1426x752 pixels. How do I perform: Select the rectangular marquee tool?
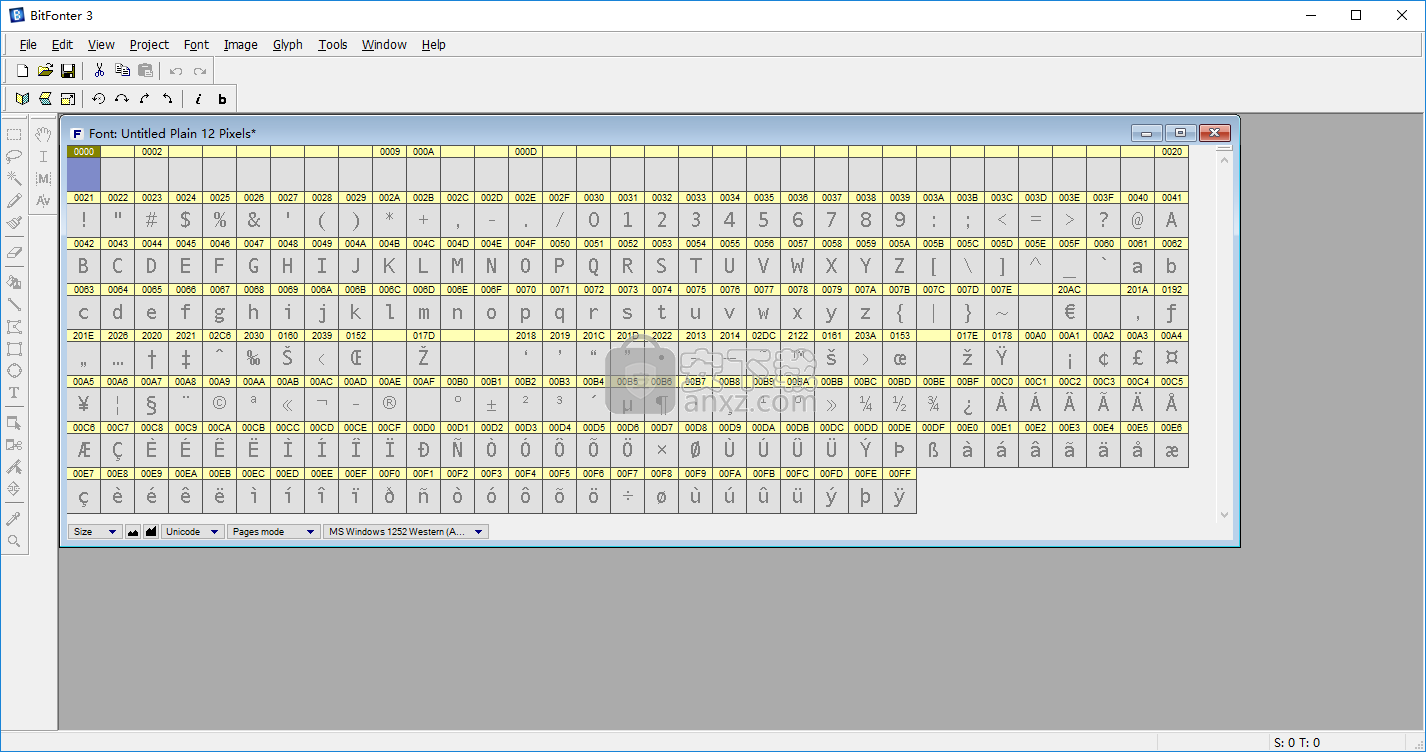14,134
